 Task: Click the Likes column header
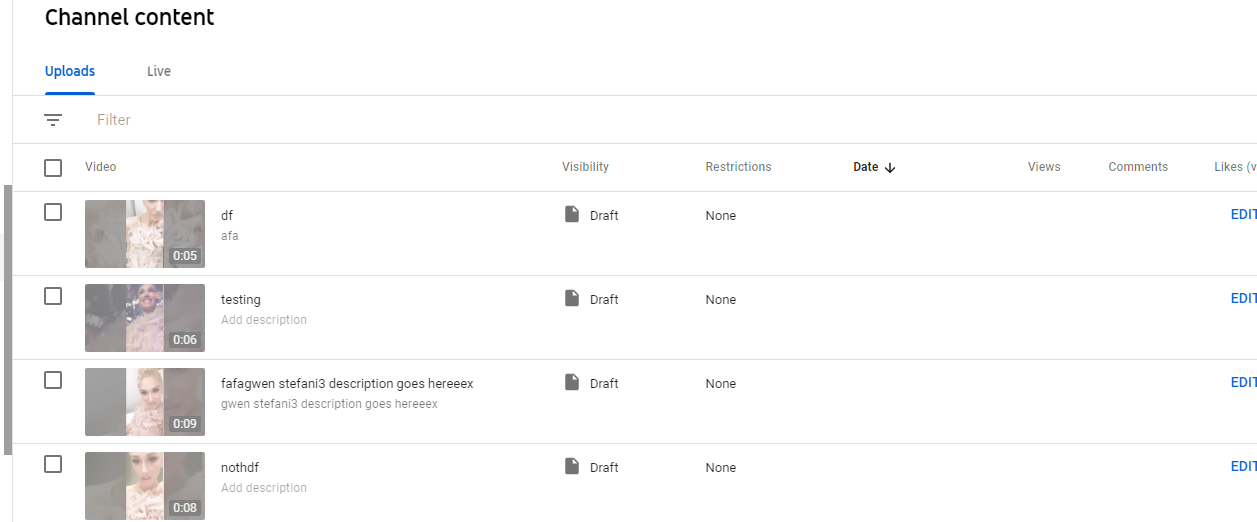[x=1235, y=167]
